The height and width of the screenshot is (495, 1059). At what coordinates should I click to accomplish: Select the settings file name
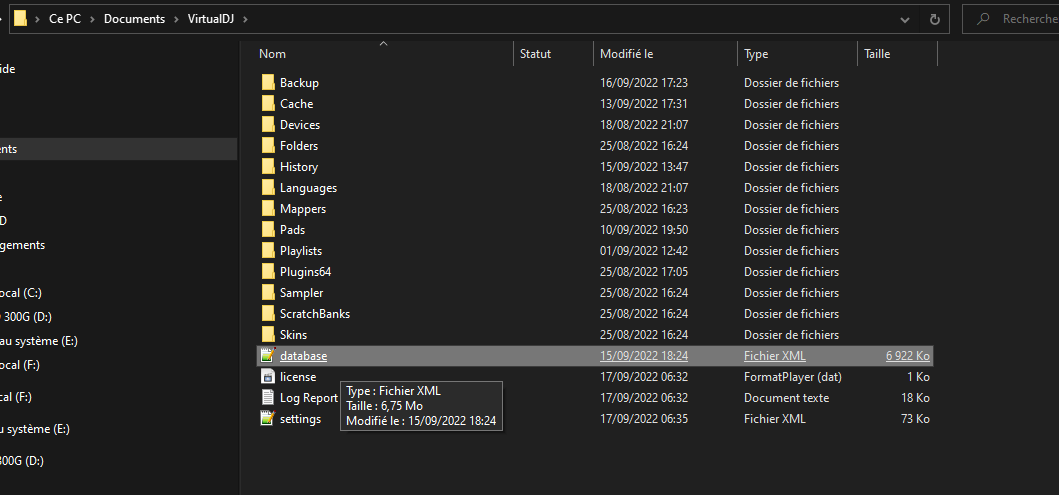(x=301, y=419)
